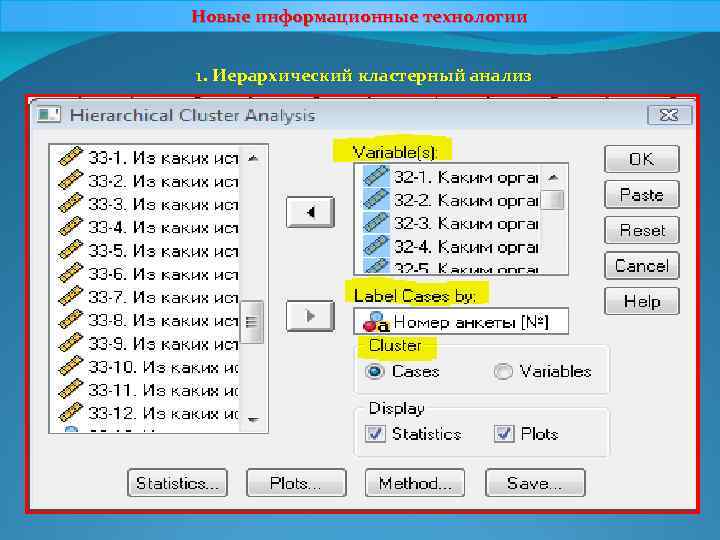Click the scale icon beside variable 33-12
This screenshot has width=720, height=540.
tap(70, 412)
